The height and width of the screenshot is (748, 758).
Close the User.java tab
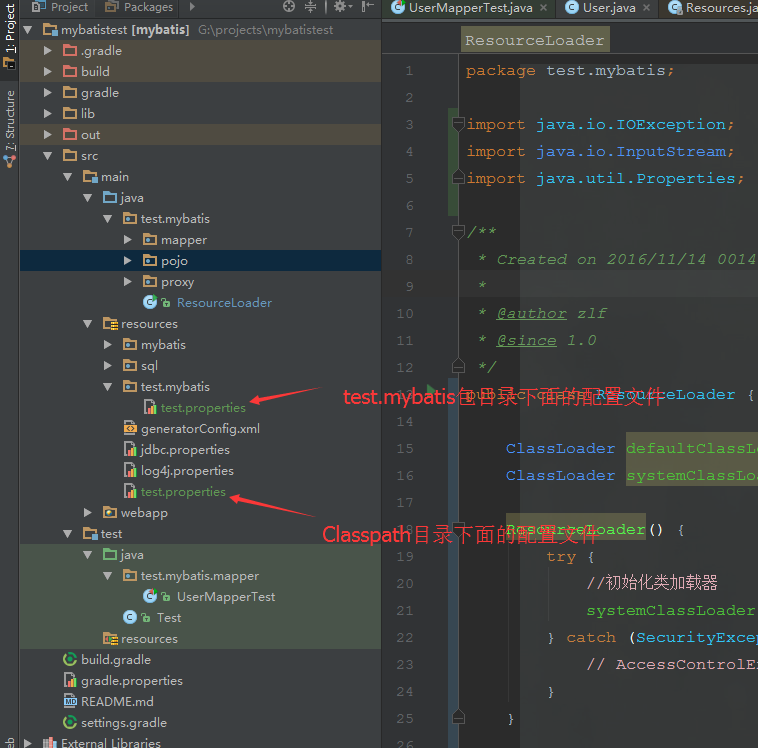pos(646,8)
